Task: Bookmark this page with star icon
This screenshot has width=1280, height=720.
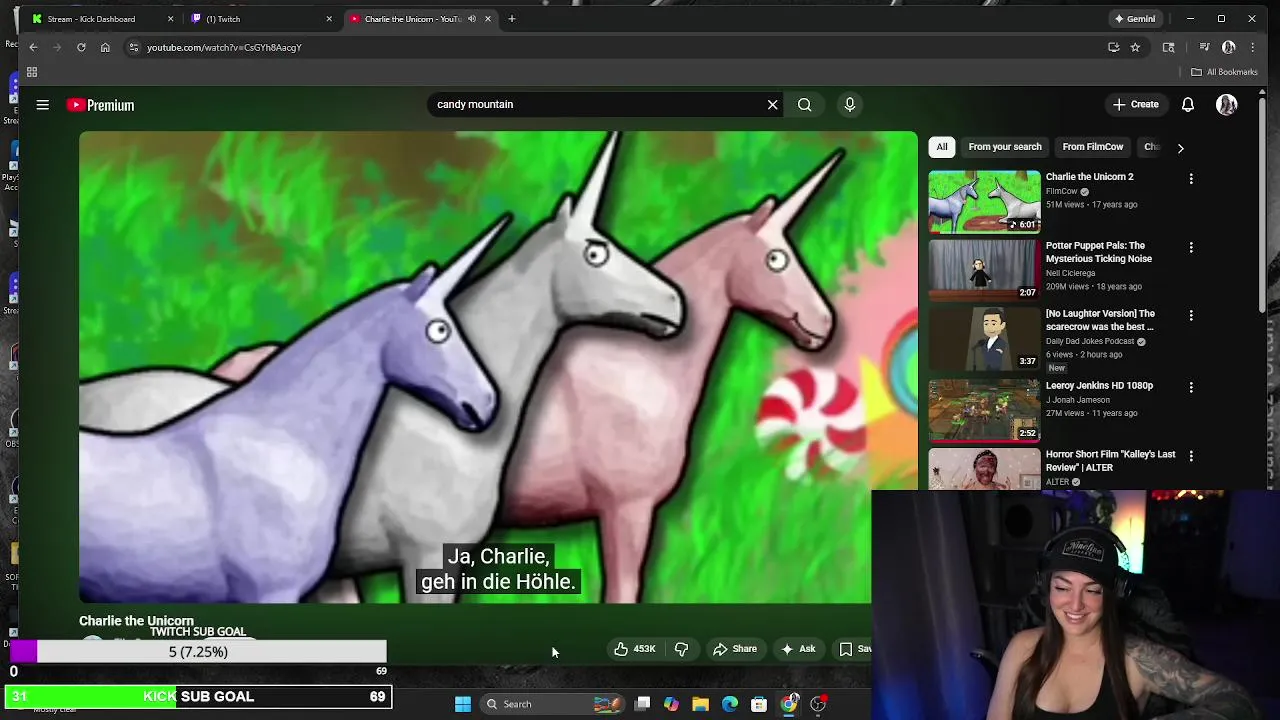Action: click(x=1135, y=47)
